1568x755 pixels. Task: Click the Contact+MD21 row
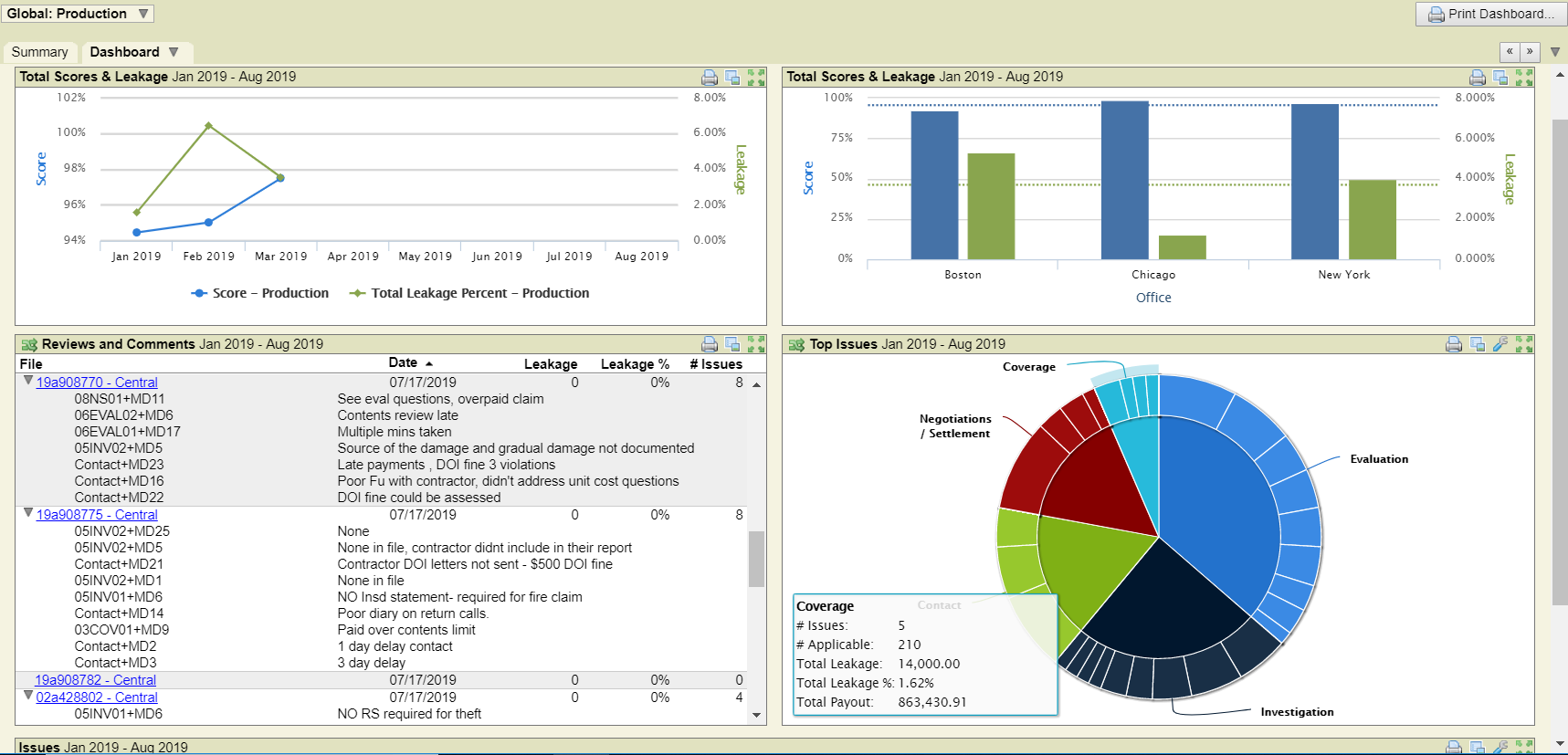[381, 564]
